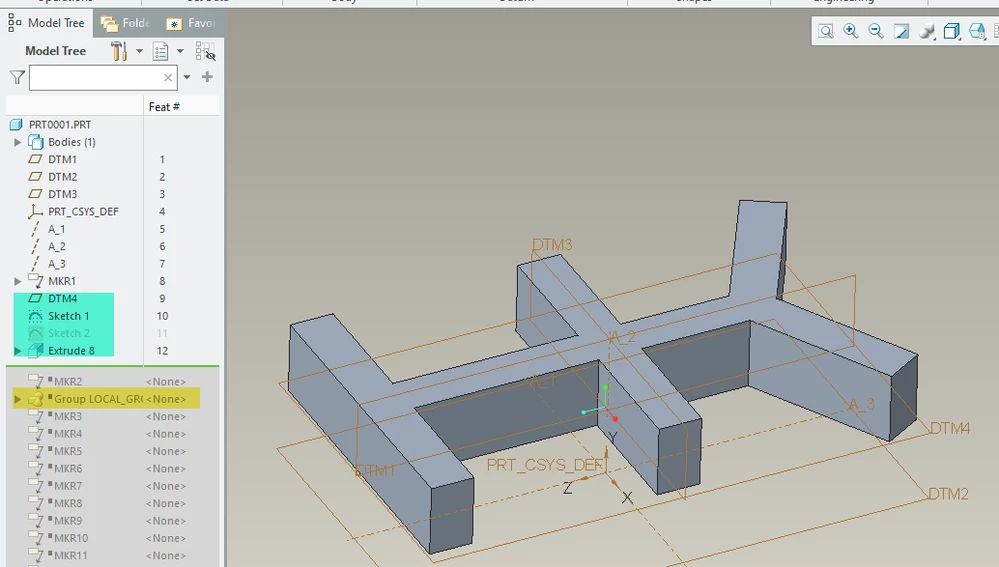Click the Zoom Out magnifier icon
Image resolution: width=999 pixels, height=567 pixels.
click(x=876, y=31)
